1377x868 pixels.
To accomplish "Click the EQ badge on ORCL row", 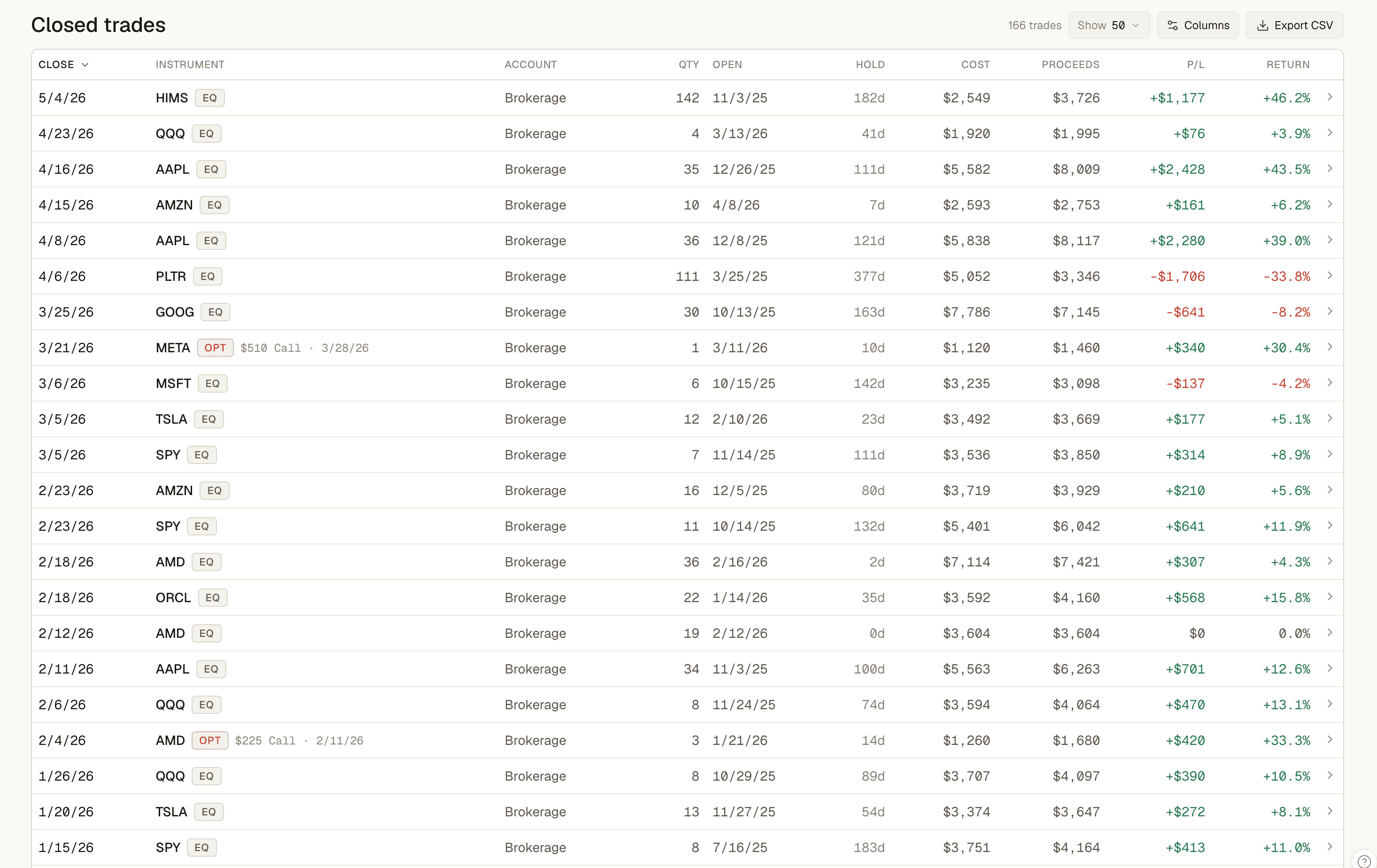I will click(213, 597).
